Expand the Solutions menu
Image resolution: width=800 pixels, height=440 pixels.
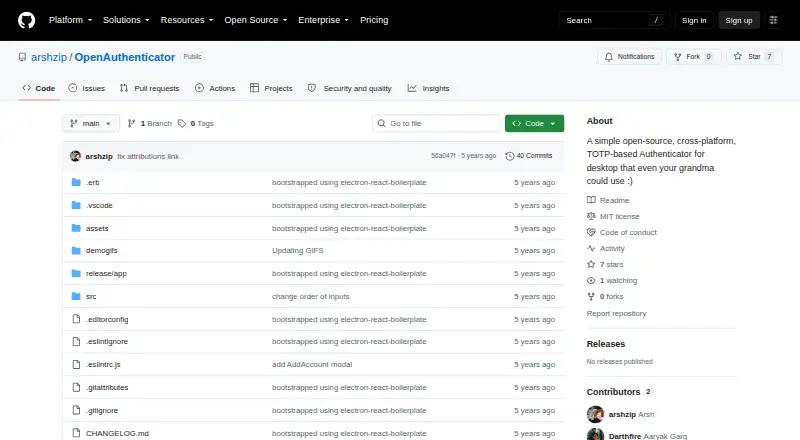tap(126, 20)
